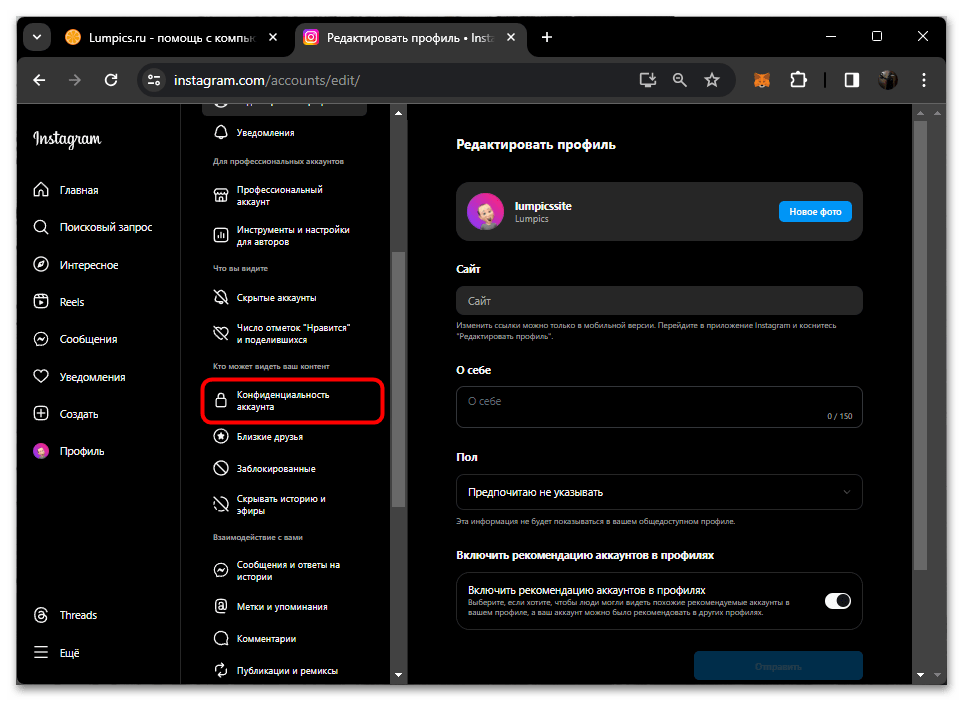Open Threads icon in sidebar
The width and height of the screenshot is (963, 701).
pos(41,615)
